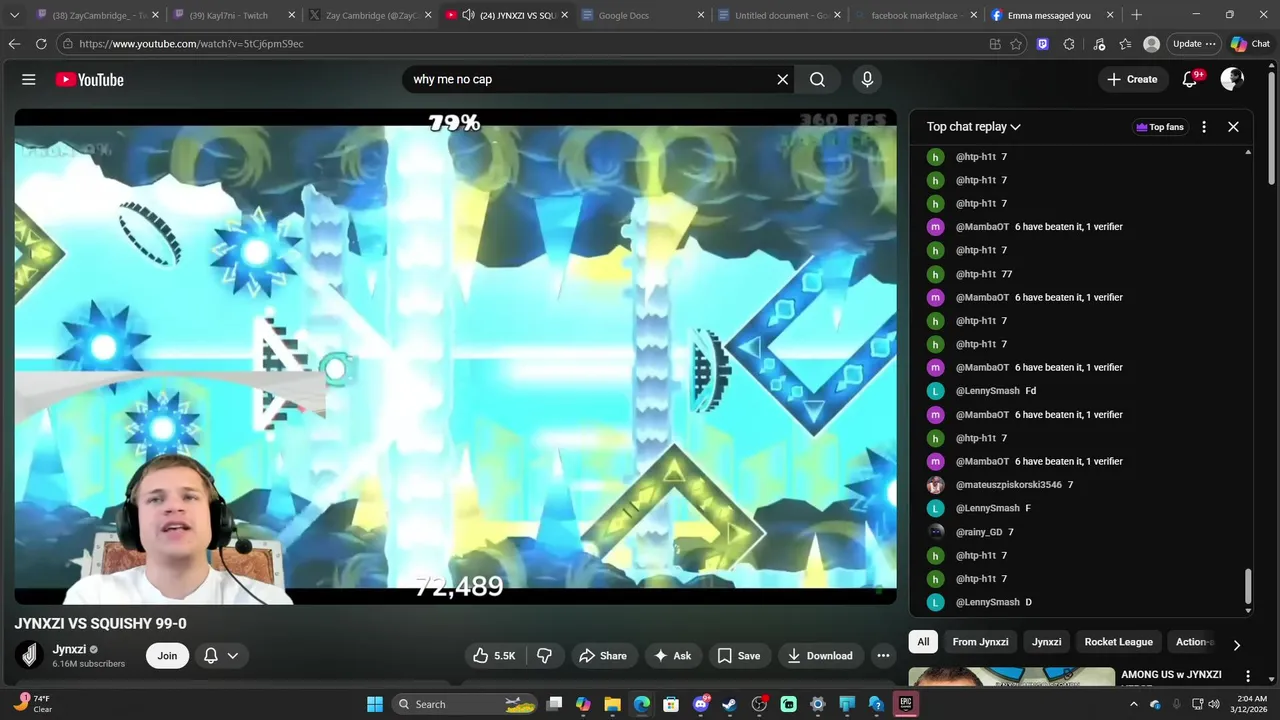Select the From Jynxzi chip
This screenshot has width=1280, height=720.
coord(980,642)
